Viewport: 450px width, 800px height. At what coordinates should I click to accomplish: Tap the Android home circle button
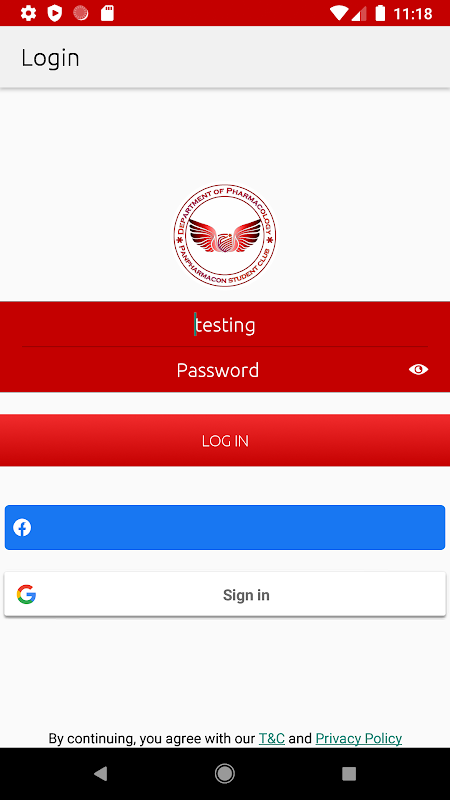[x=225, y=774]
